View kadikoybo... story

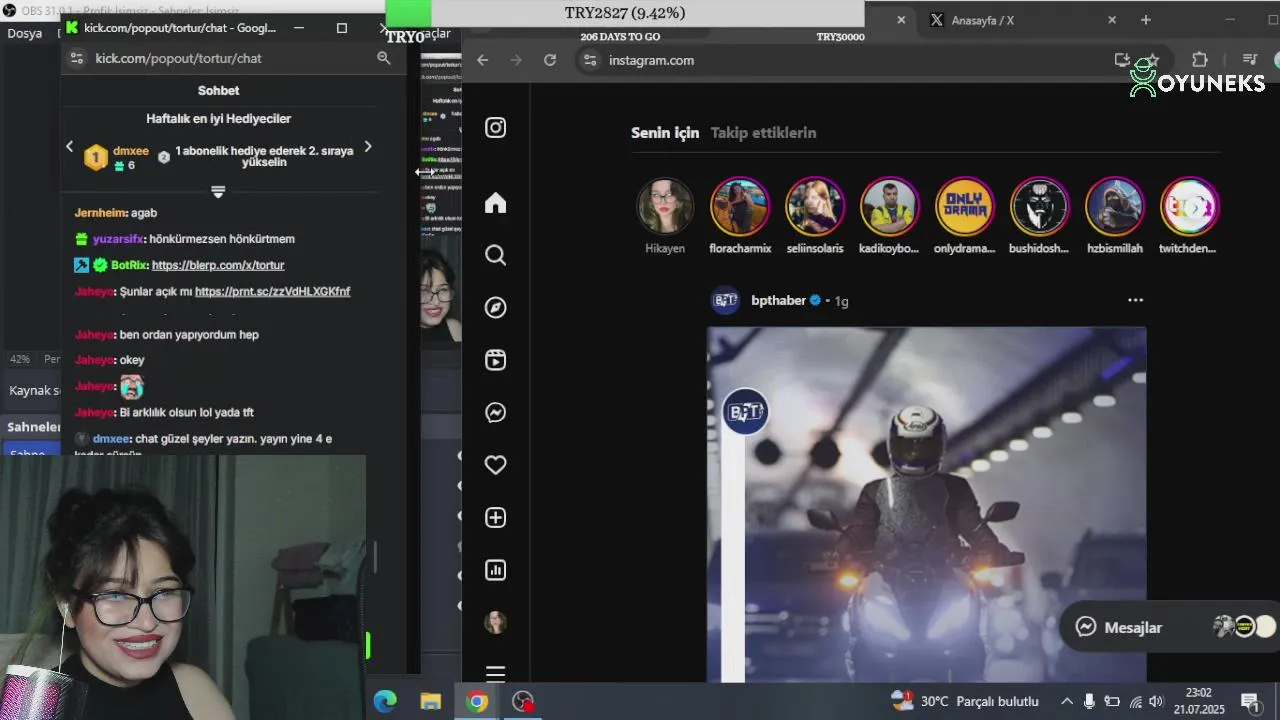point(889,207)
